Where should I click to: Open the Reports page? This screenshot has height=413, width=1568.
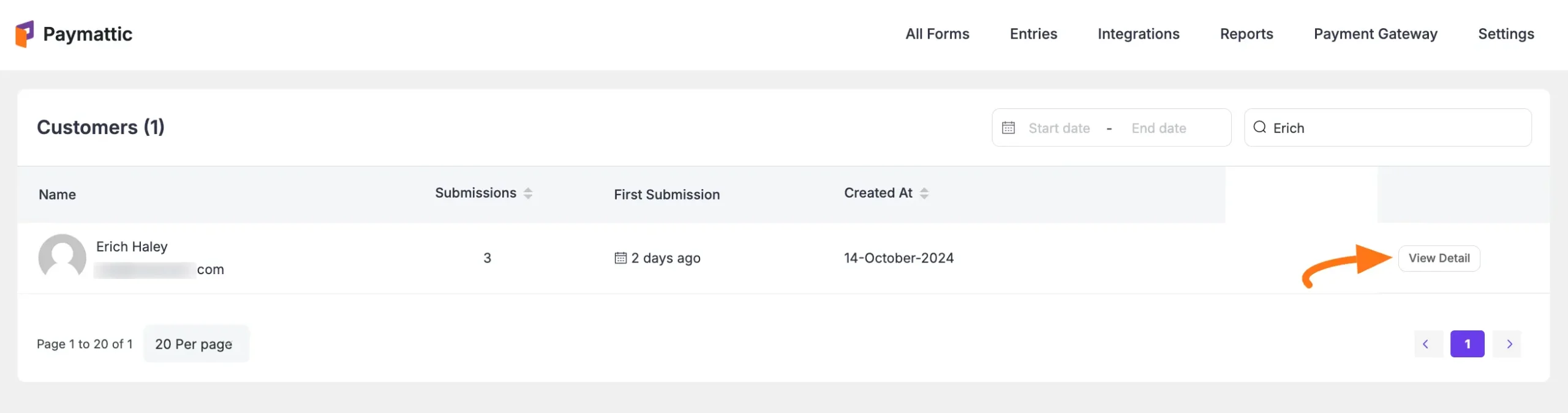tap(1246, 34)
